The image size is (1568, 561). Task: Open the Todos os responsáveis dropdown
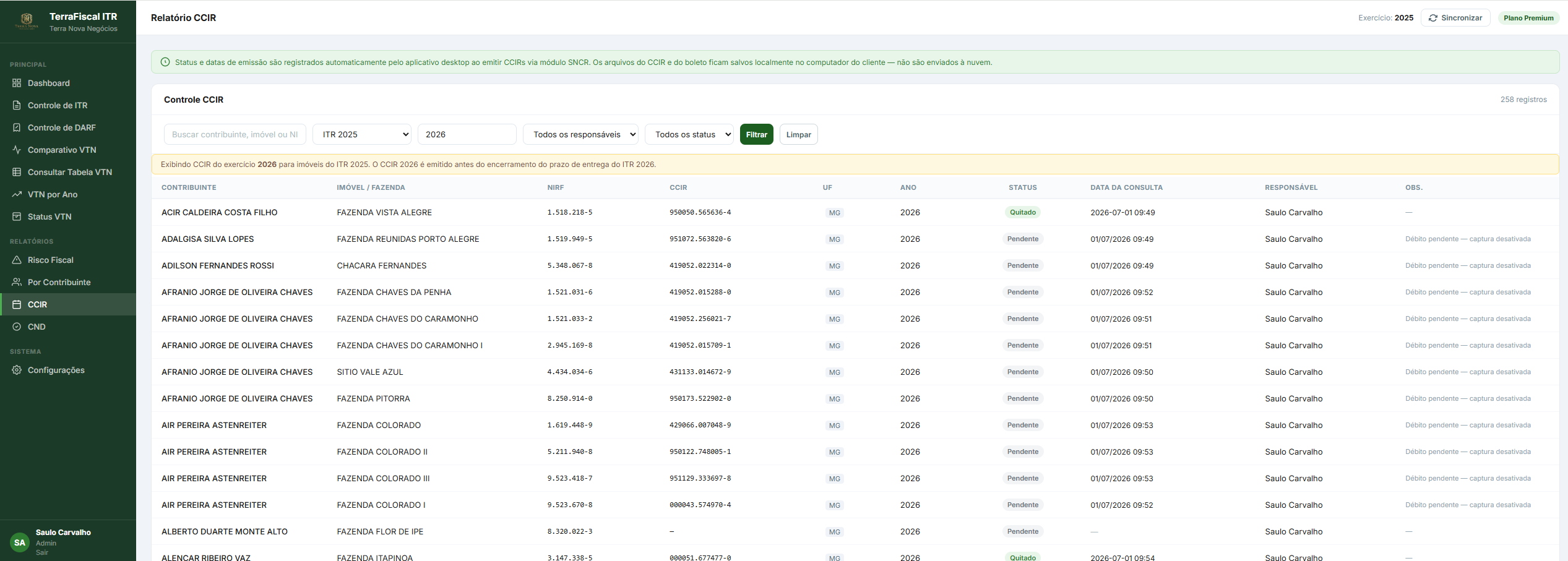click(x=580, y=134)
